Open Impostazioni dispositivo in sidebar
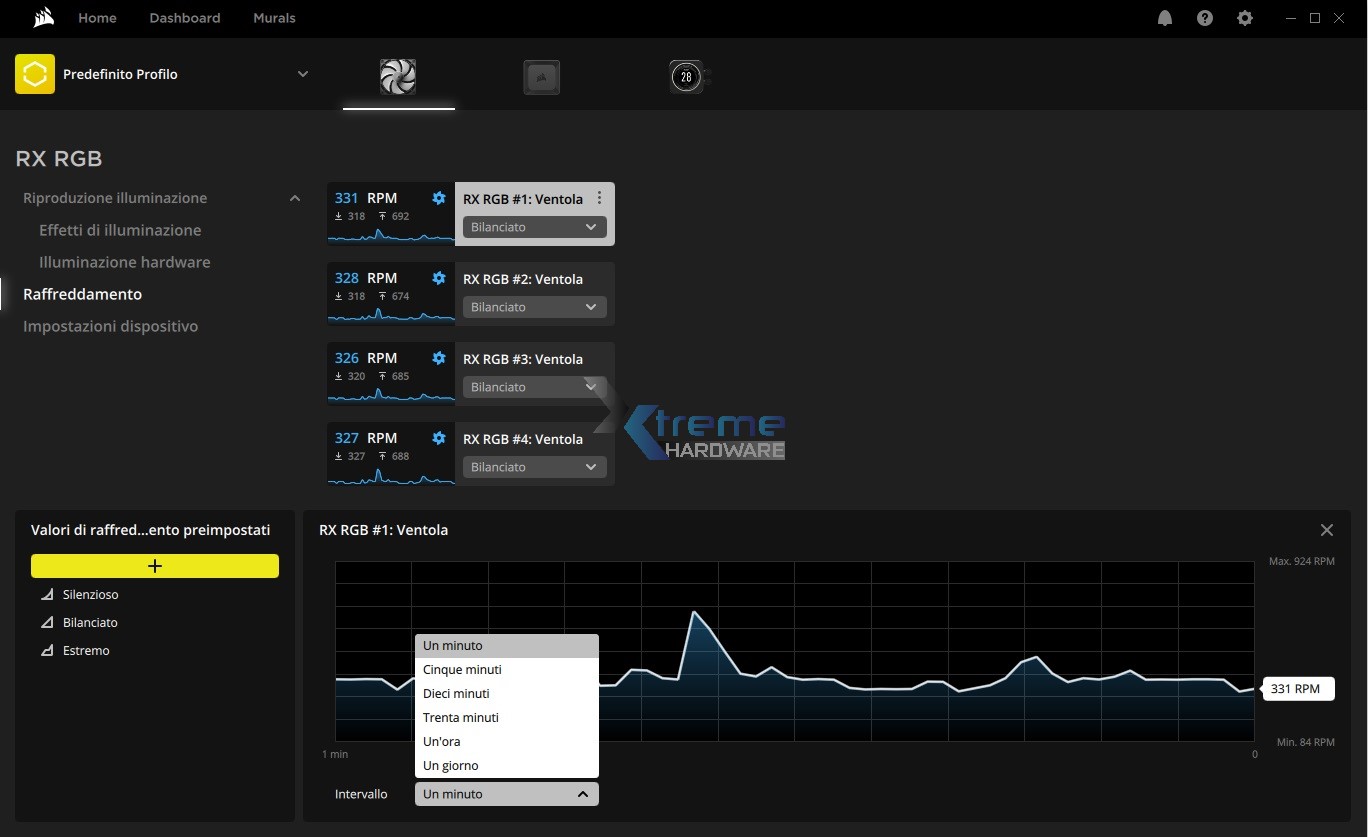 pyautogui.click(x=110, y=326)
